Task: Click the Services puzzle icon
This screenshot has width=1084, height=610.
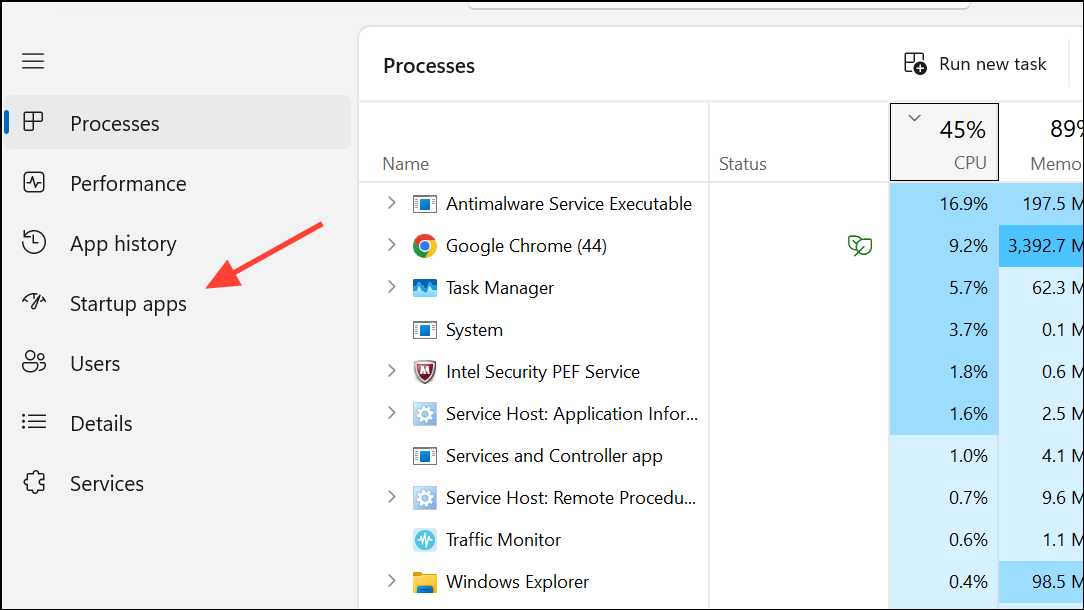Action: click(x=33, y=482)
